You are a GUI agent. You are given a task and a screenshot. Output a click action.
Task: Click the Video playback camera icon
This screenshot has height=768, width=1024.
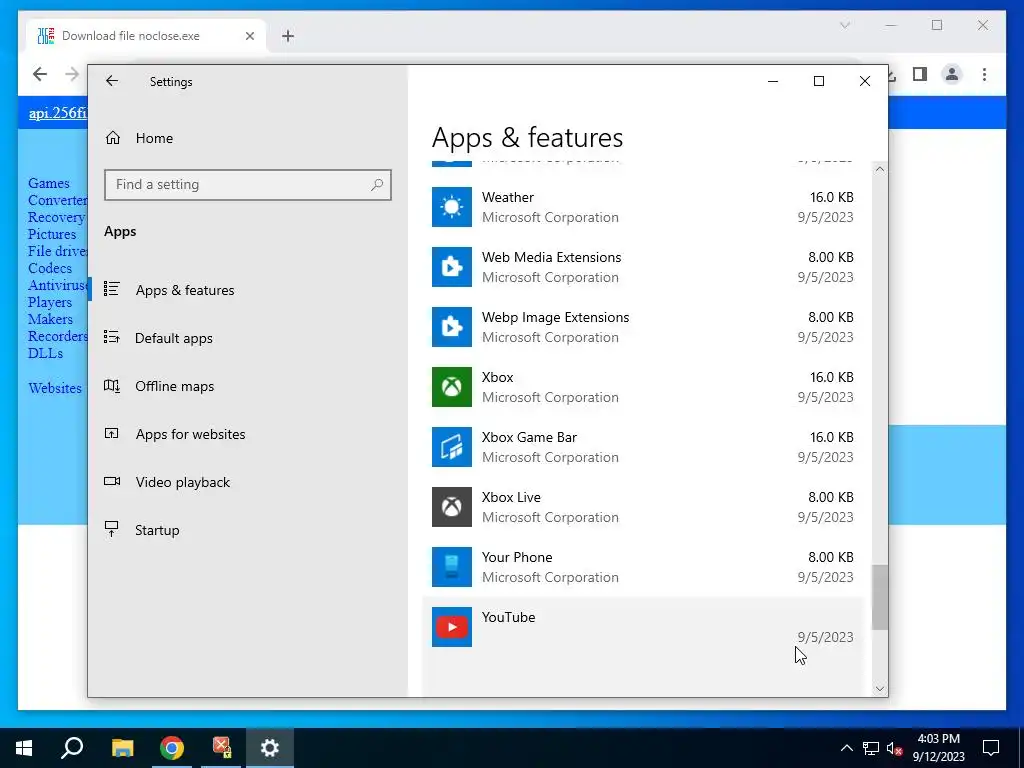tap(112, 482)
